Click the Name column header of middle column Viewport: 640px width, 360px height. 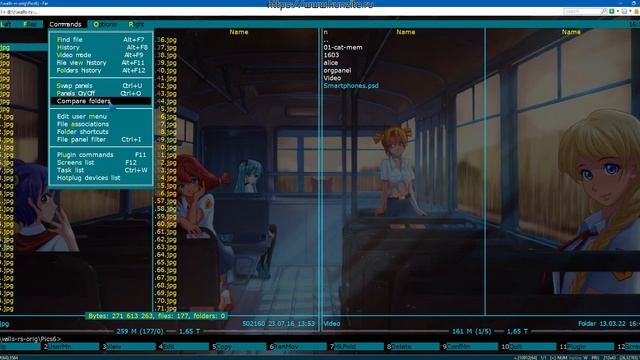(x=239, y=32)
